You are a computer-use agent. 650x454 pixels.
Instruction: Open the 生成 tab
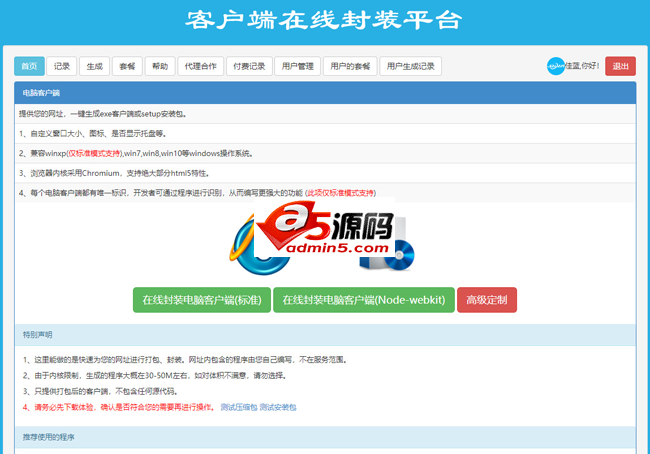(x=95, y=66)
